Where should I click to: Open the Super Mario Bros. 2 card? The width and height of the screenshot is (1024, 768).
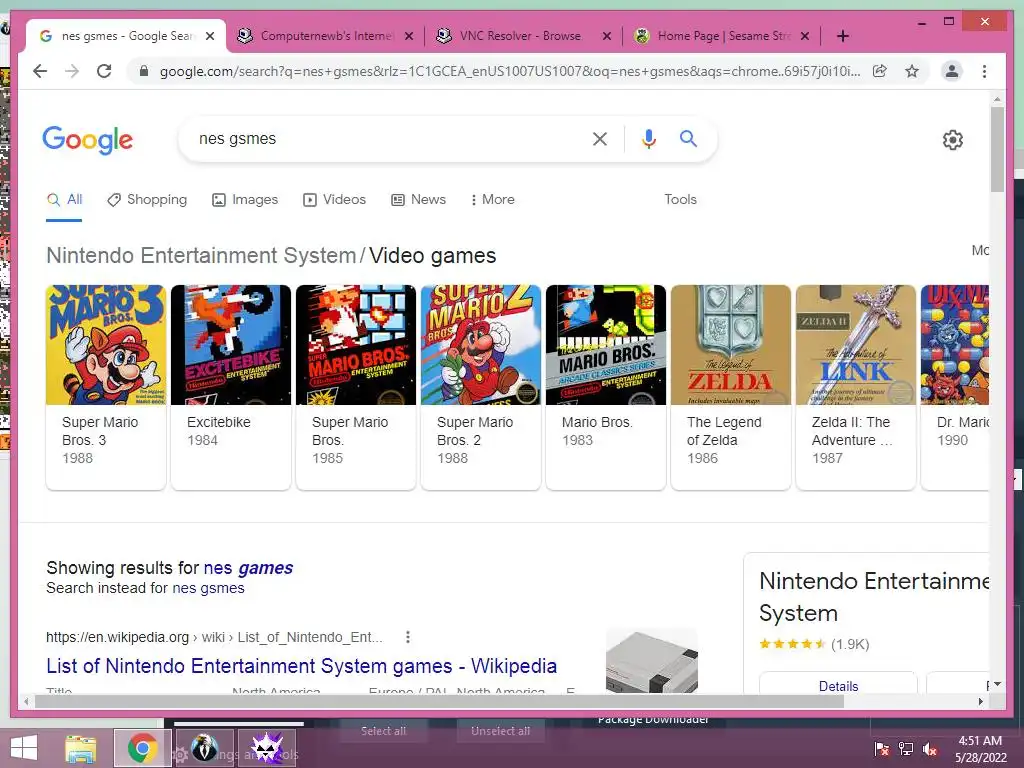click(x=481, y=387)
